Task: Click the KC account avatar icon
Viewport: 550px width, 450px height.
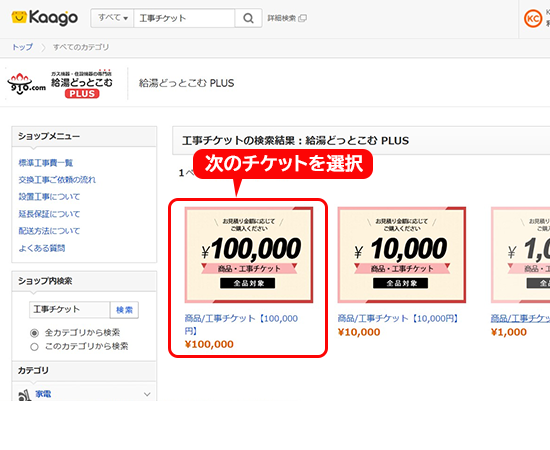Action: click(533, 18)
